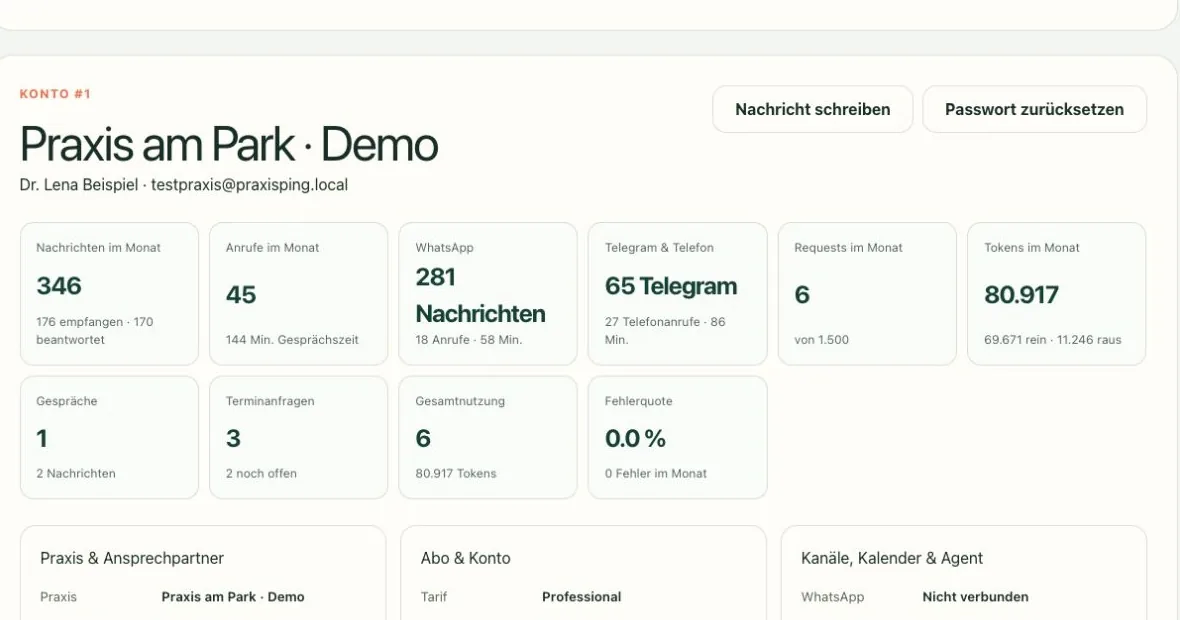
Task: Click the Telegram & Telefon label
Action: (659, 248)
